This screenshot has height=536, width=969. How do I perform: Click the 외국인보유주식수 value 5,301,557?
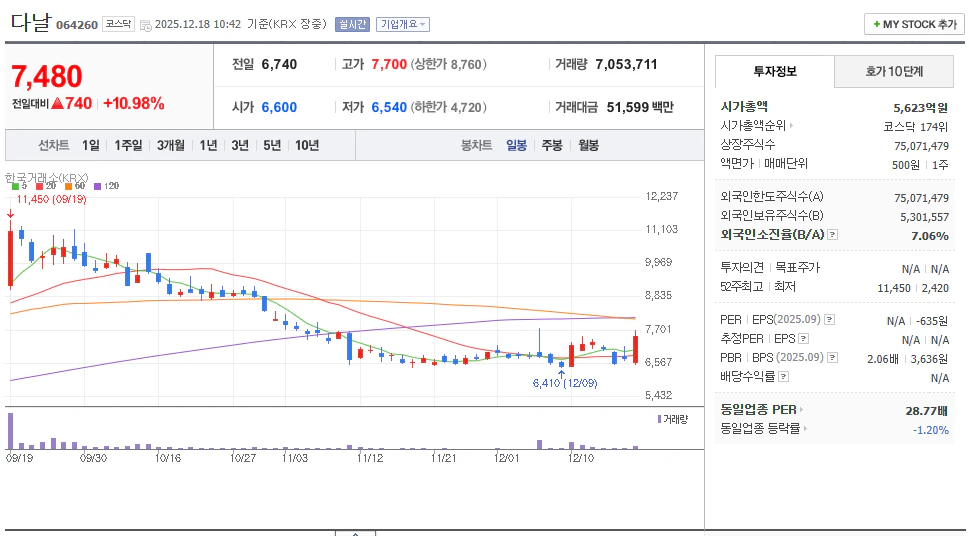[x=925, y=217]
